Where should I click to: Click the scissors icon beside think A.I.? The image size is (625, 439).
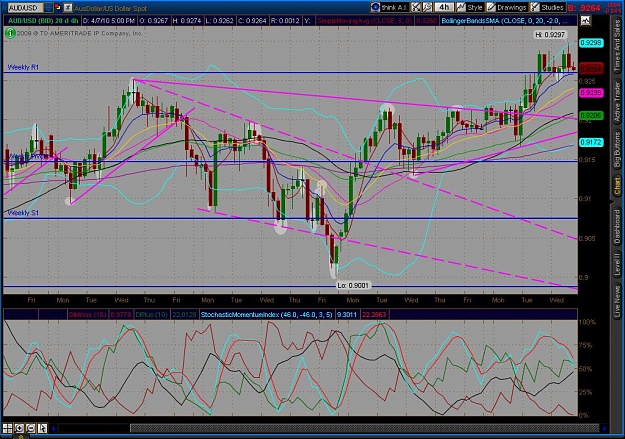[x=416, y=7]
